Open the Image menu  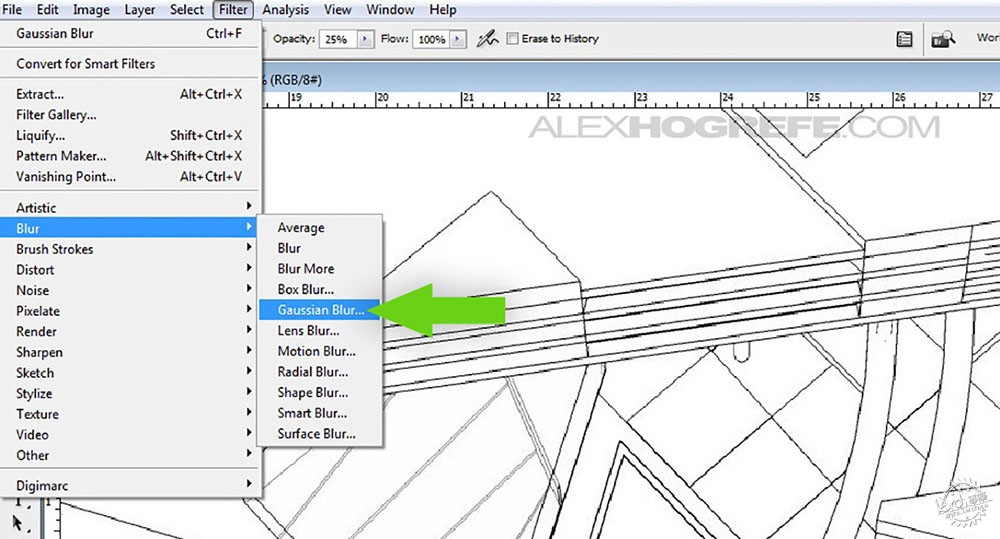click(91, 10)
